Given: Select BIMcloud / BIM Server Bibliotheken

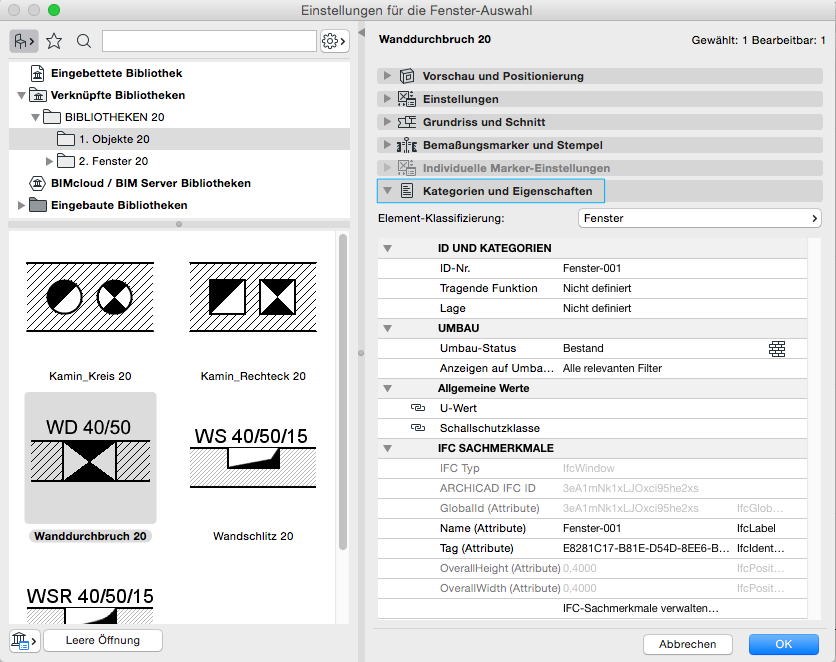Looking at the screenshot, I should point(150,183).
